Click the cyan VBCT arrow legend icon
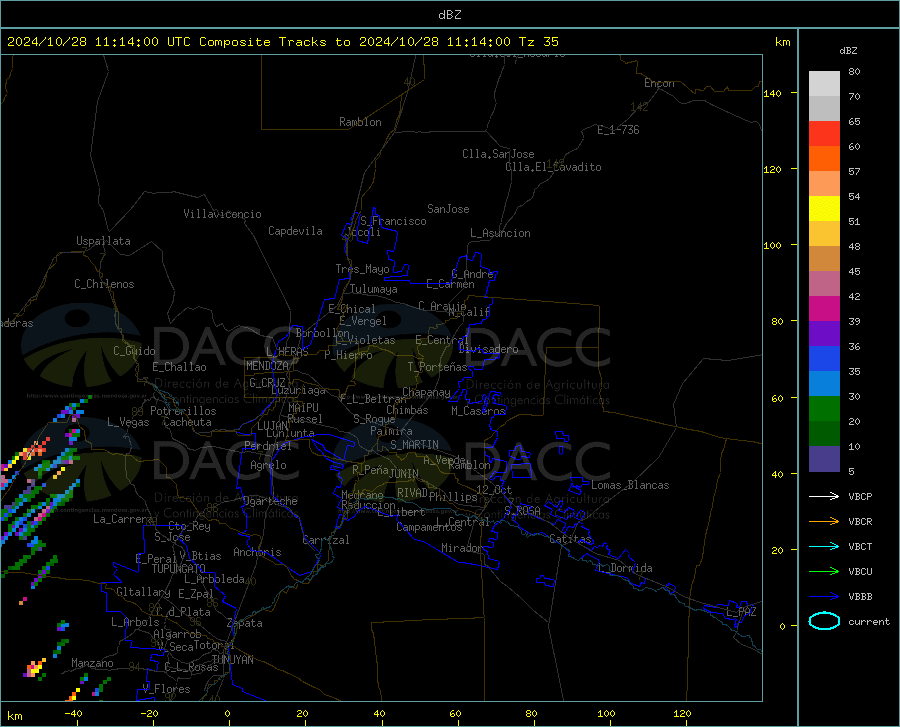This screenshot has width=900, height=727. click(x=824, y=546)
